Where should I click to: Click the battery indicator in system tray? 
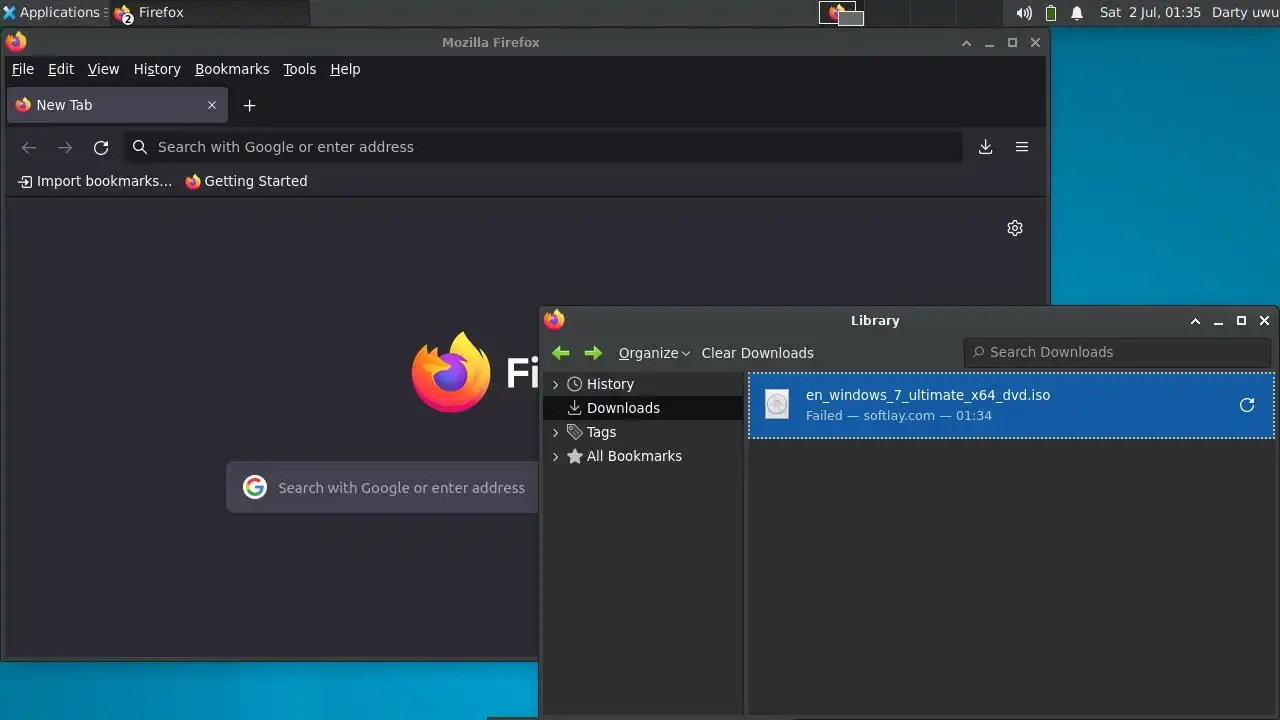1051,13
